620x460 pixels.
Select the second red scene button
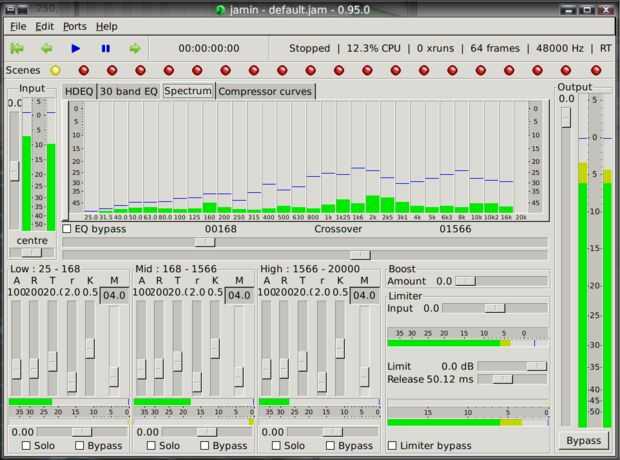(x=112, y=70)
